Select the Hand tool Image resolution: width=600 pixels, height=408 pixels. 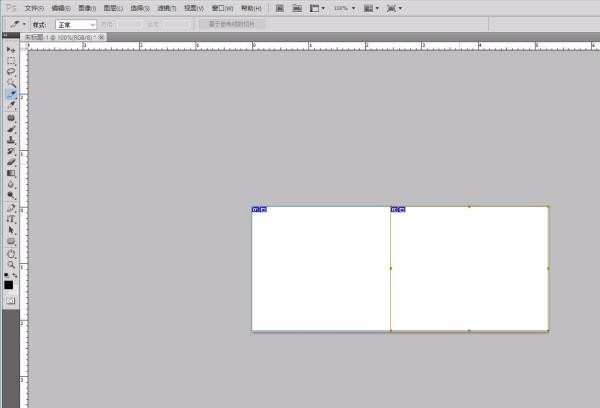click(11, 253)
